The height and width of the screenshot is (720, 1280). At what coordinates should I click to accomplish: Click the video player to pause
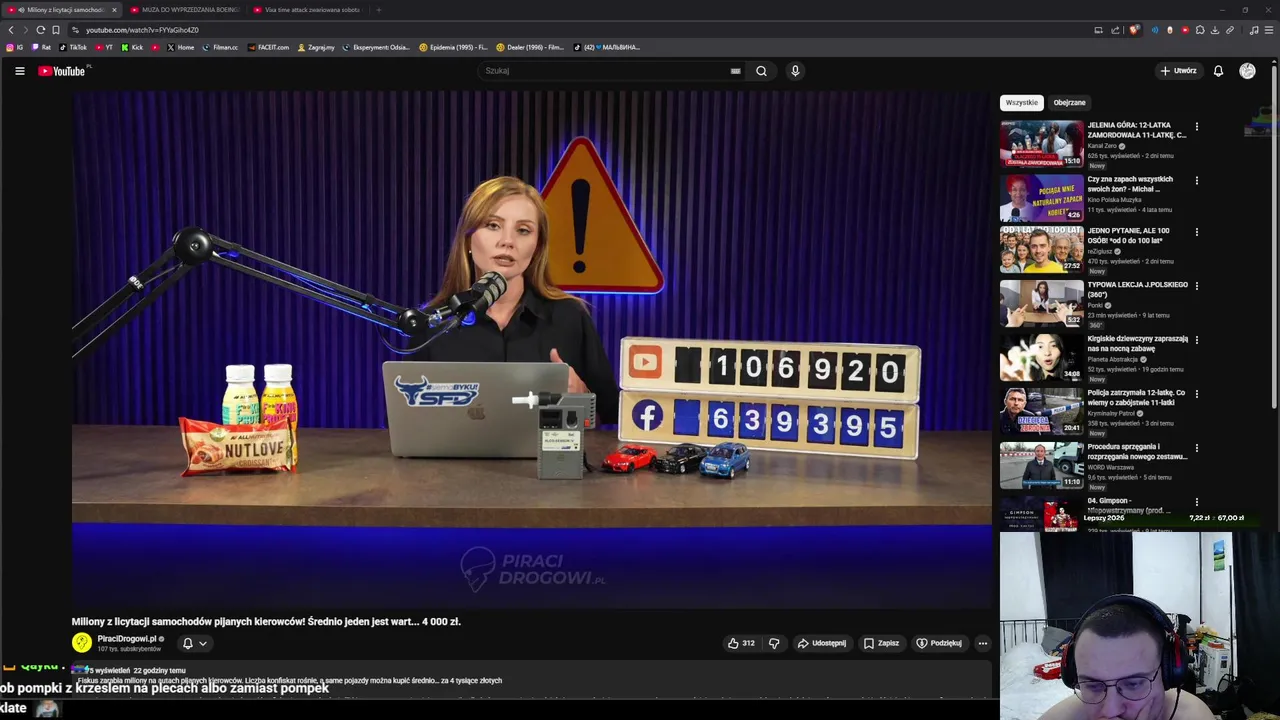tap(531, 350)
